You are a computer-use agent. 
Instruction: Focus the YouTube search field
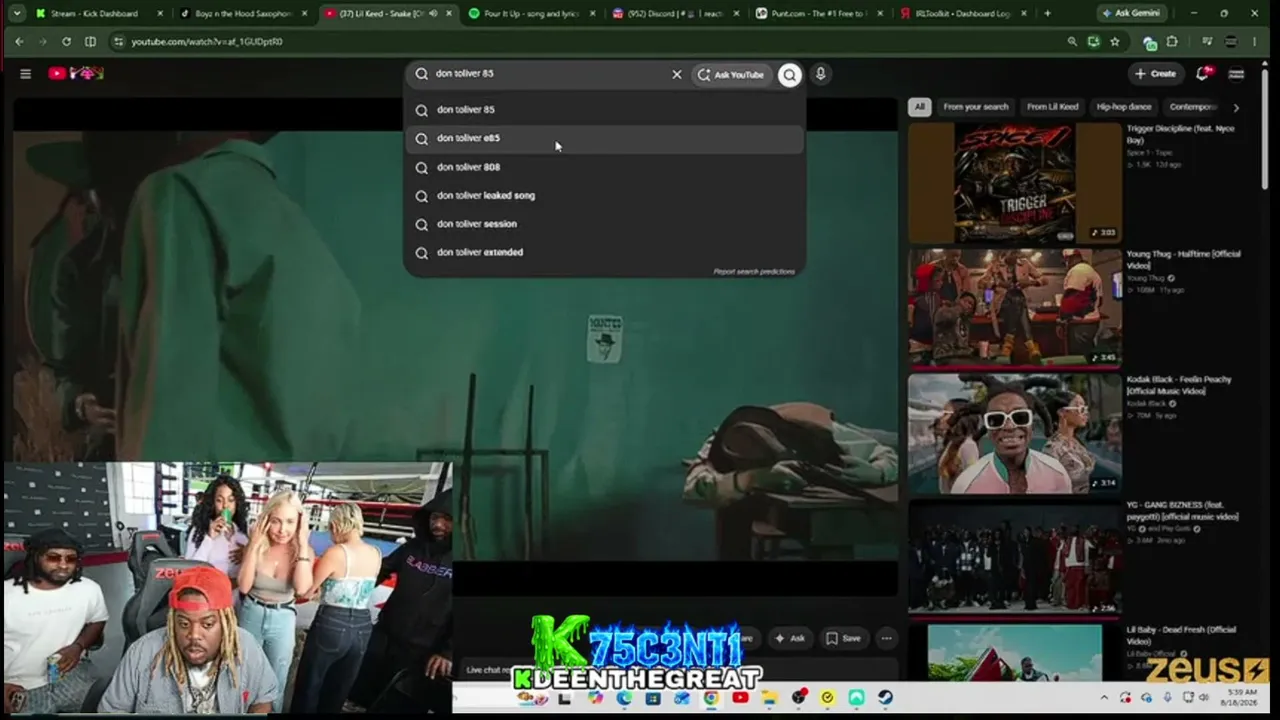pos(545,74)
